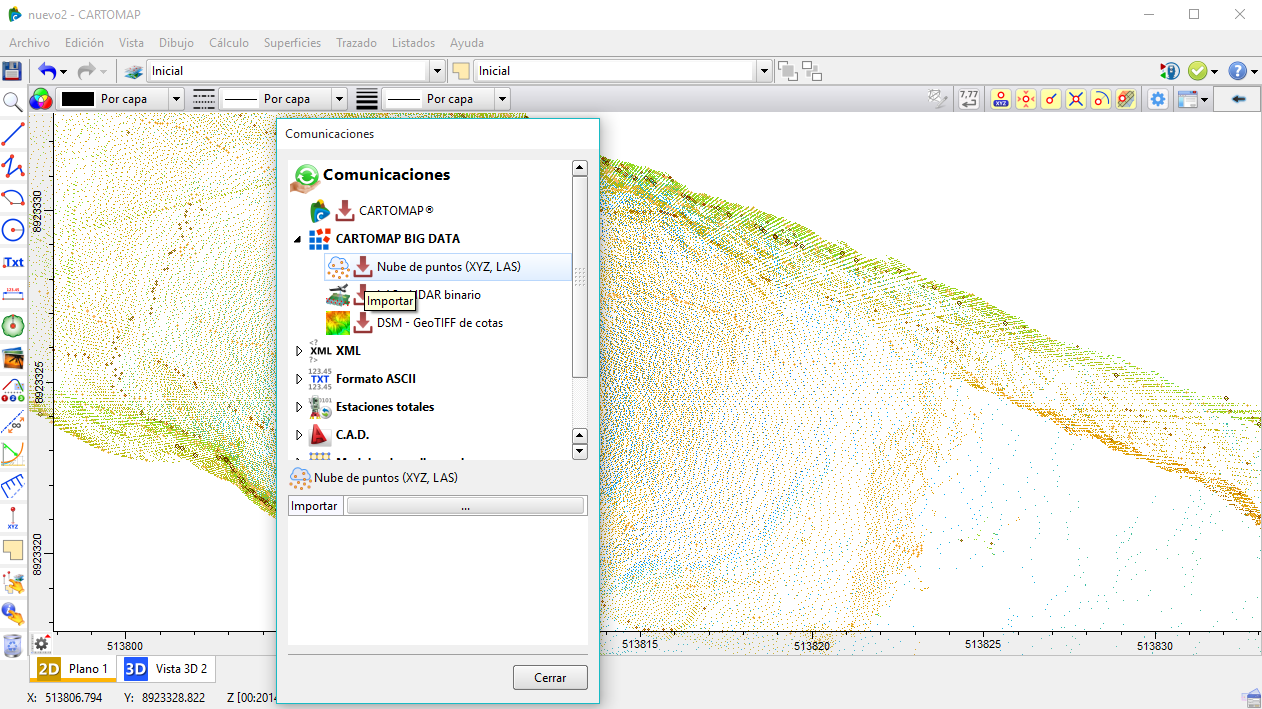Expand the Estaciones totales tree node

coord(298,407)
